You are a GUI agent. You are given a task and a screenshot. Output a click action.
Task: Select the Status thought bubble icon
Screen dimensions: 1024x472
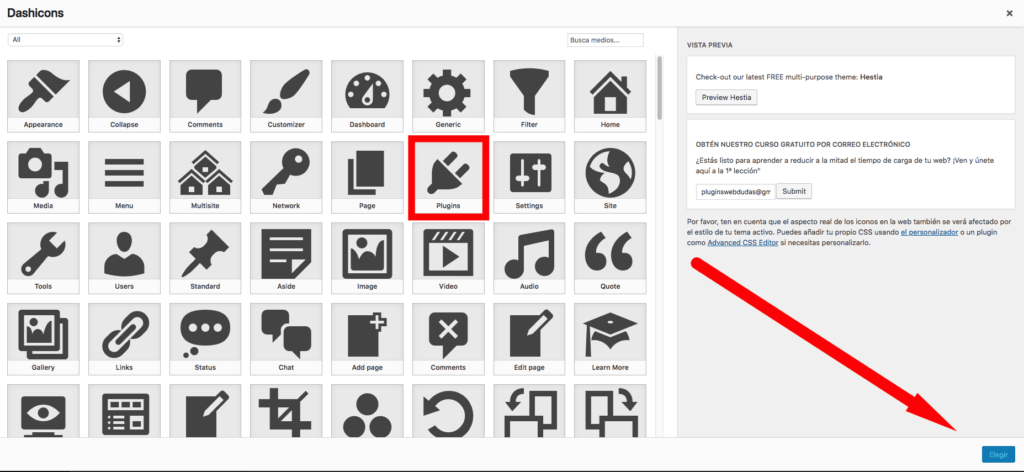(x=205, y=339)
